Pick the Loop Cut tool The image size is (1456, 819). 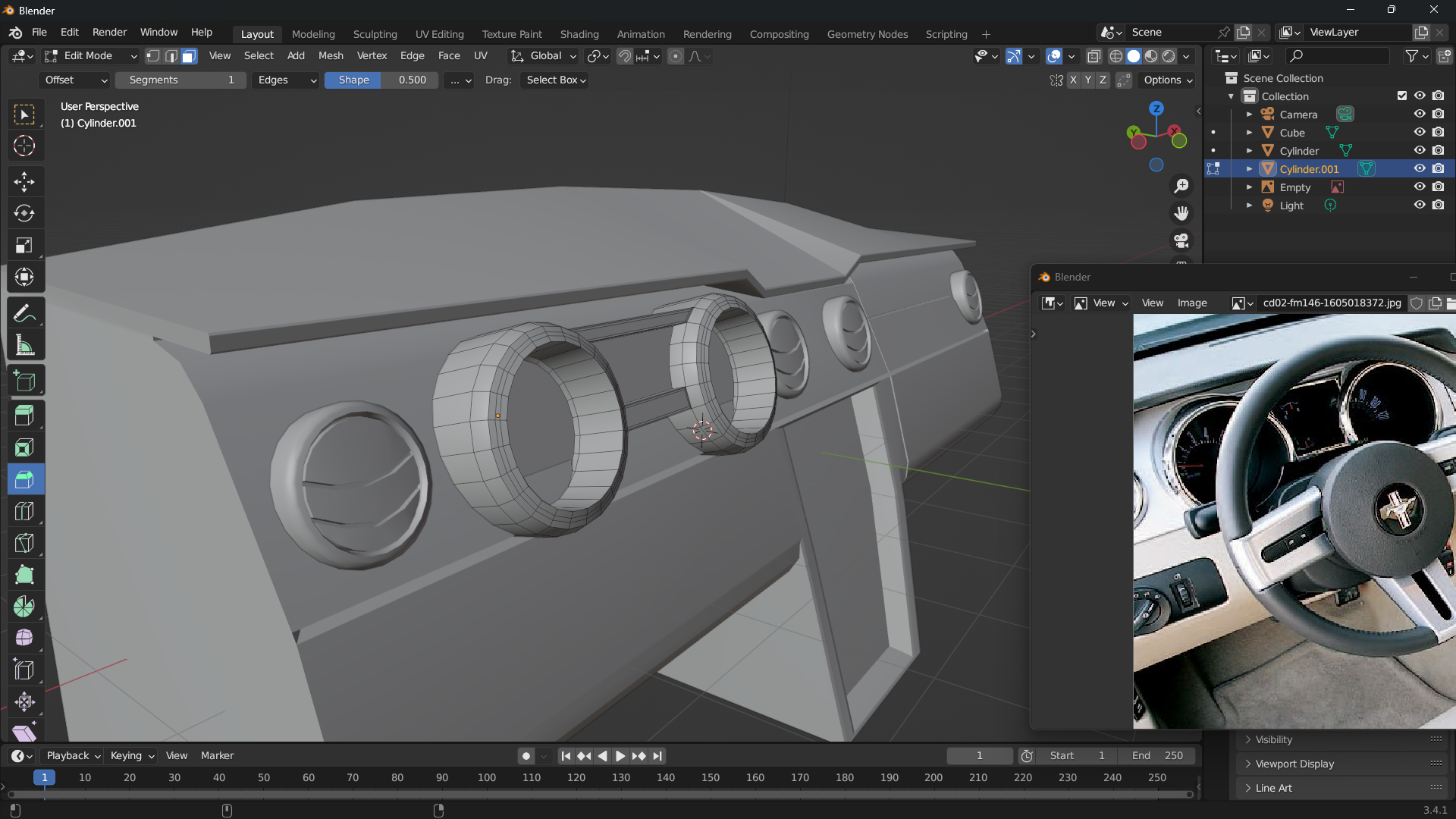24,512
